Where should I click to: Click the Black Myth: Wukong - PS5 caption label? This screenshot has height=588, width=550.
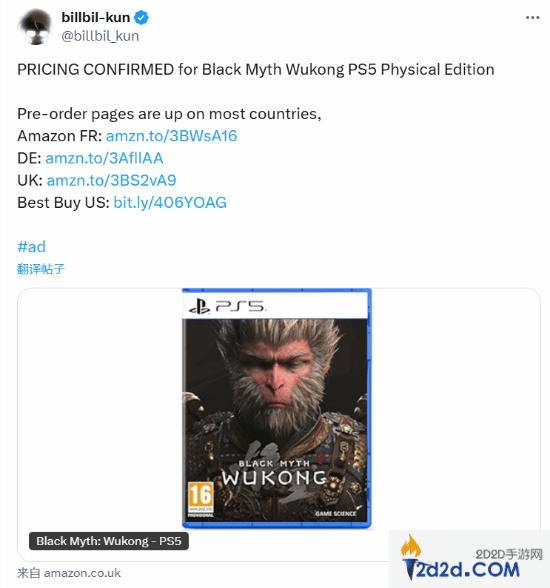(109, 541)
